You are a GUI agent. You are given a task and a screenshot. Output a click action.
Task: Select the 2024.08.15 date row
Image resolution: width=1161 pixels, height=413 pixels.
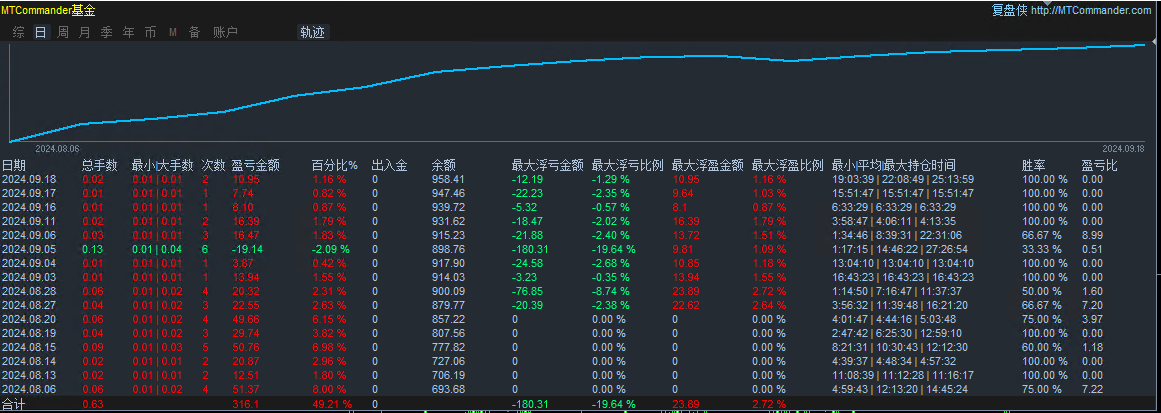point(29,347)
